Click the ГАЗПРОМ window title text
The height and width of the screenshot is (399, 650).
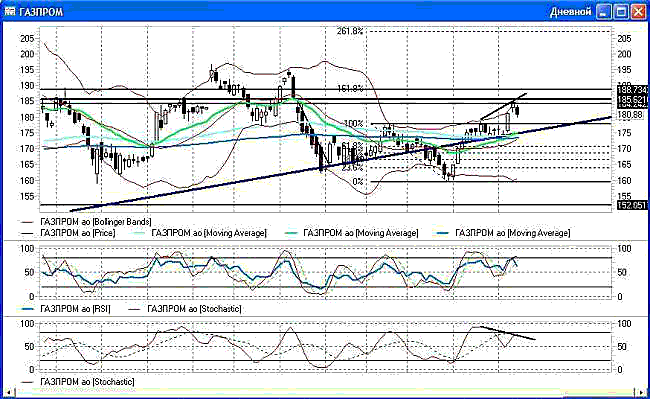click(x=41, y=12)
